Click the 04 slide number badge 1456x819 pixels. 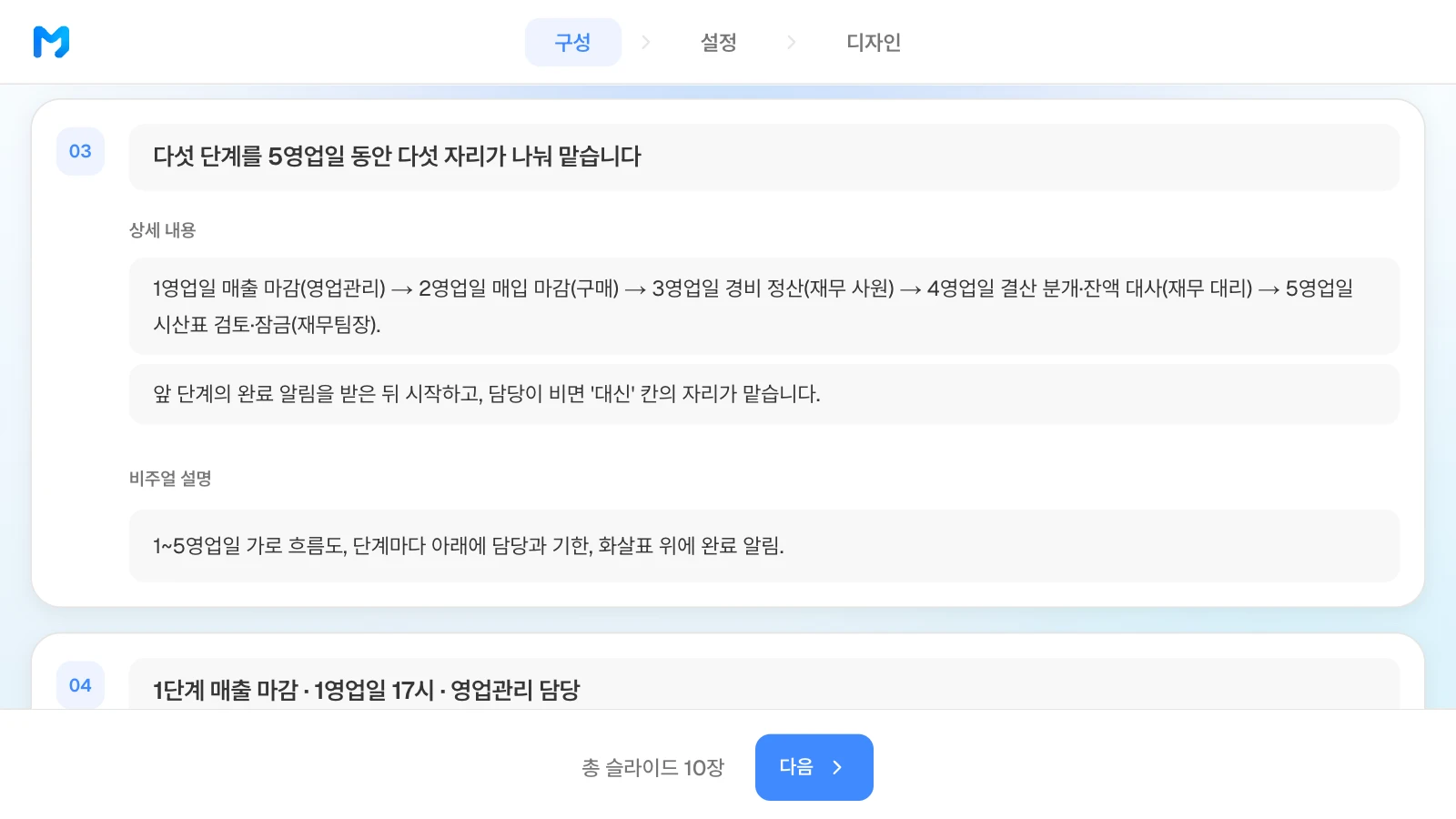pos(80,685)
